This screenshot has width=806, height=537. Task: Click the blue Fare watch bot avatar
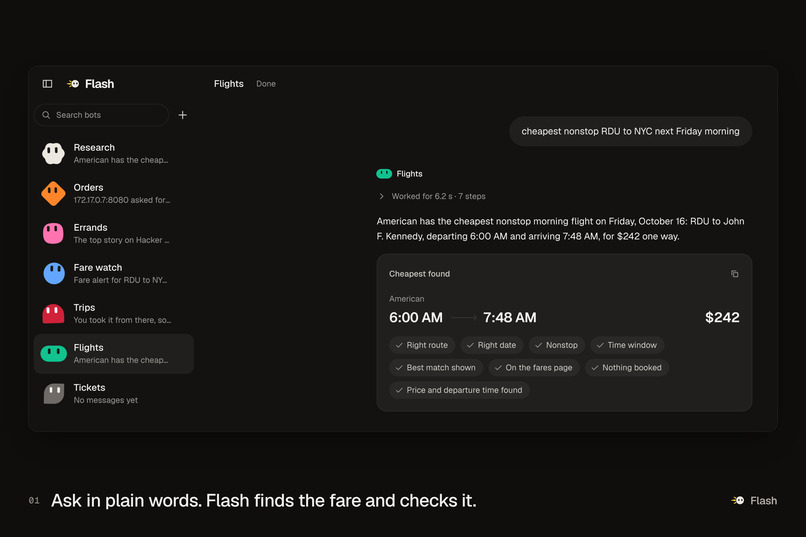click(x=53, y=273)
